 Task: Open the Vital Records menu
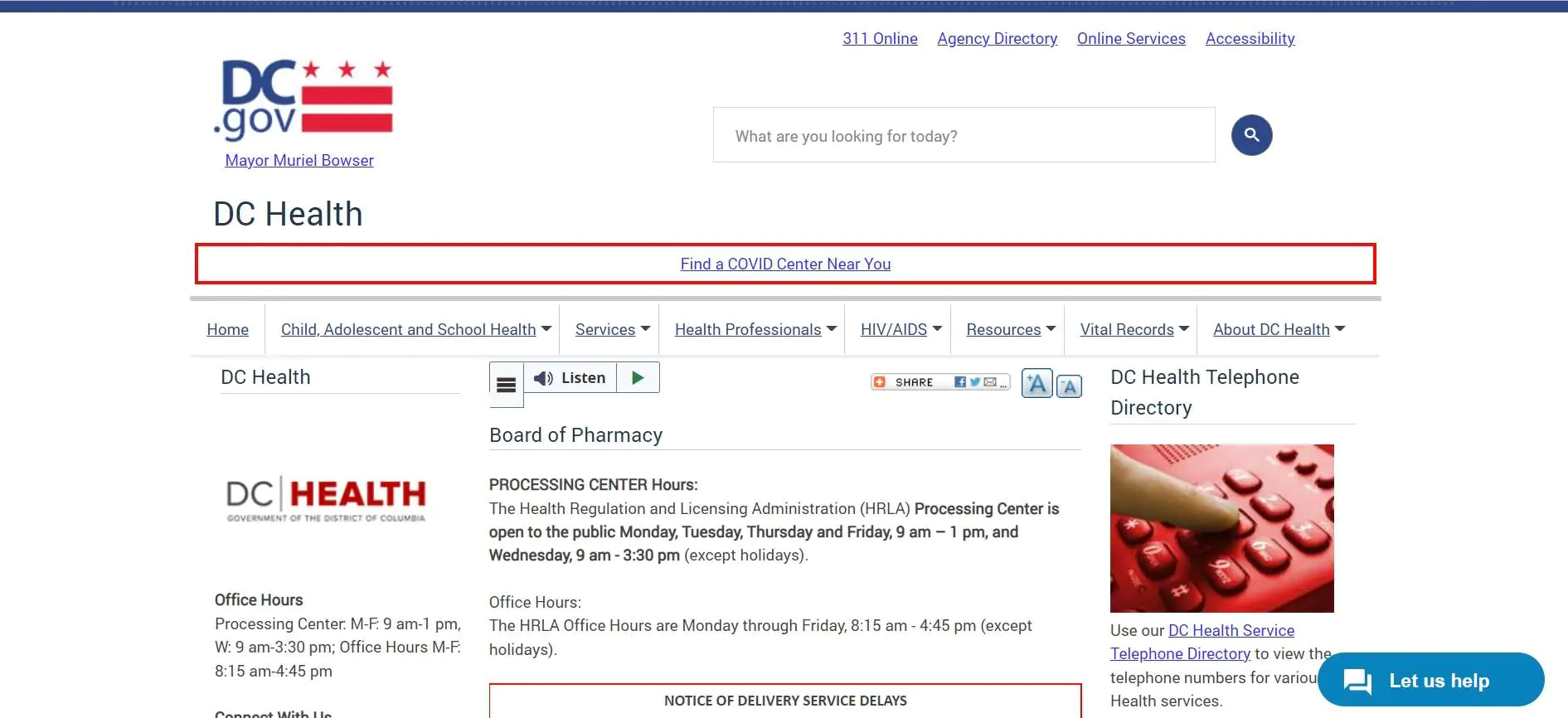click(1134, 330)
